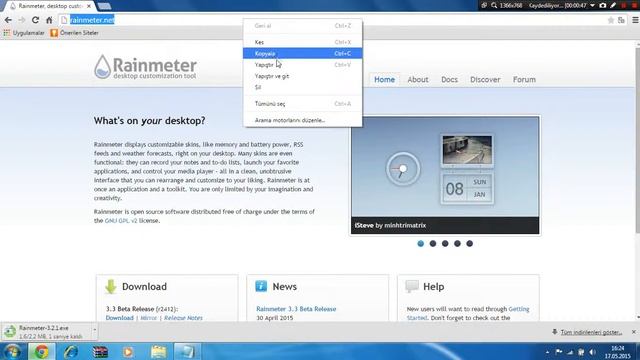
Task: Close the Rainmeter browser tab
Action: click(89, 6)
